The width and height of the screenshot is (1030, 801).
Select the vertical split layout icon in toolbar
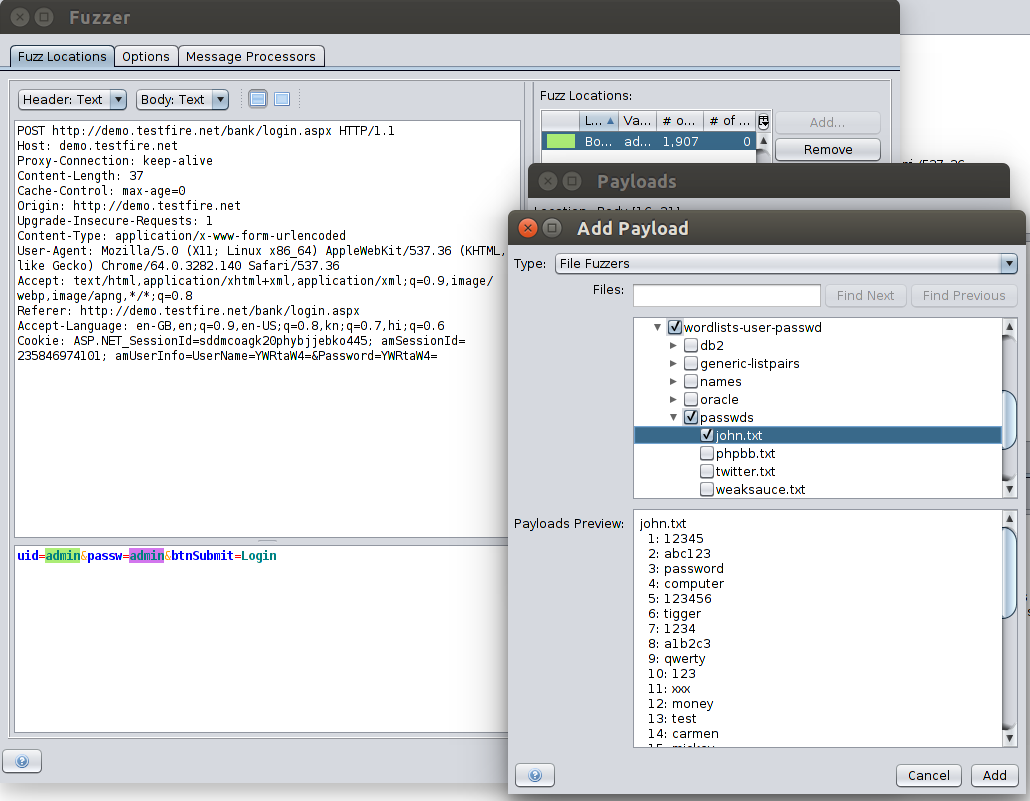pos(259,98)
